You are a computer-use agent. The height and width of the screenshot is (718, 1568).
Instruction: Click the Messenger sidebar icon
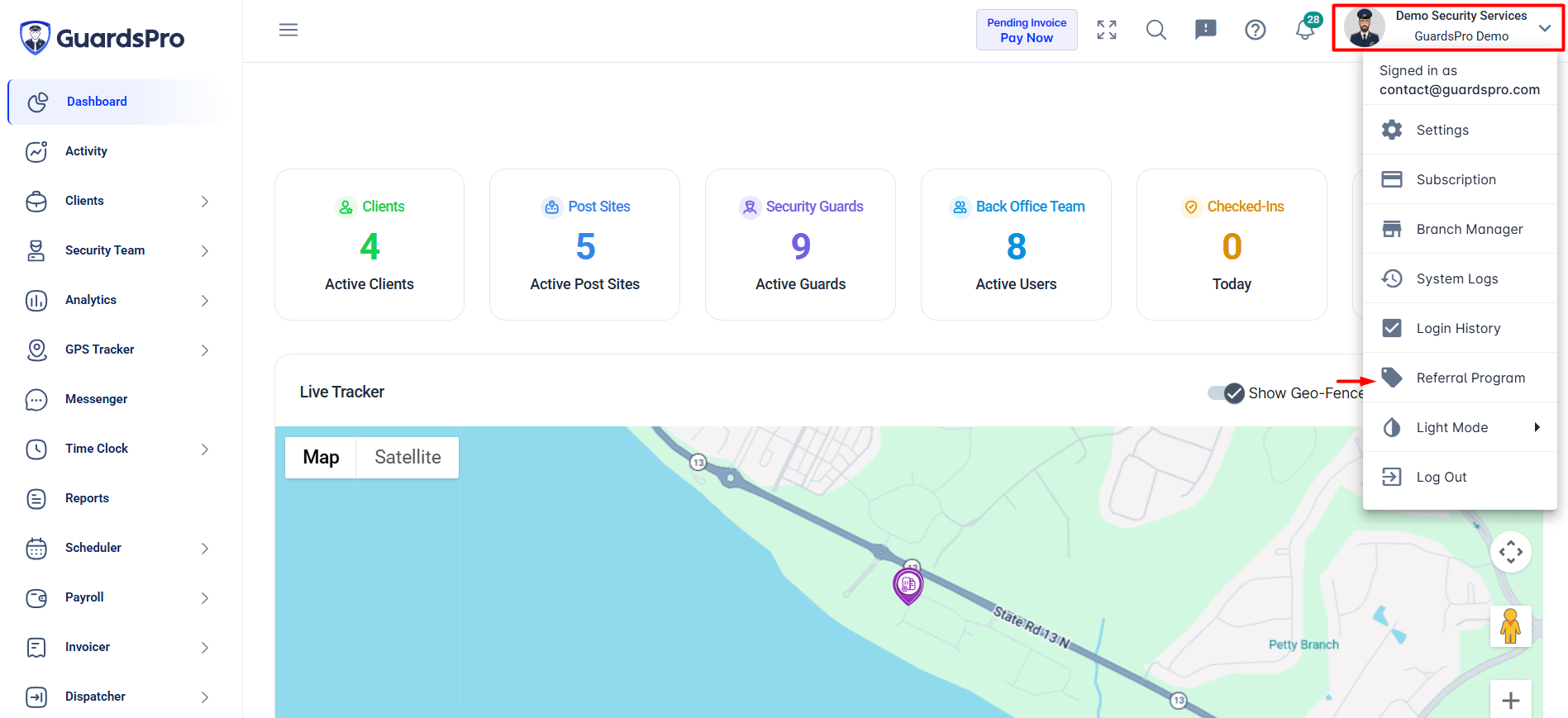point(36,399)
